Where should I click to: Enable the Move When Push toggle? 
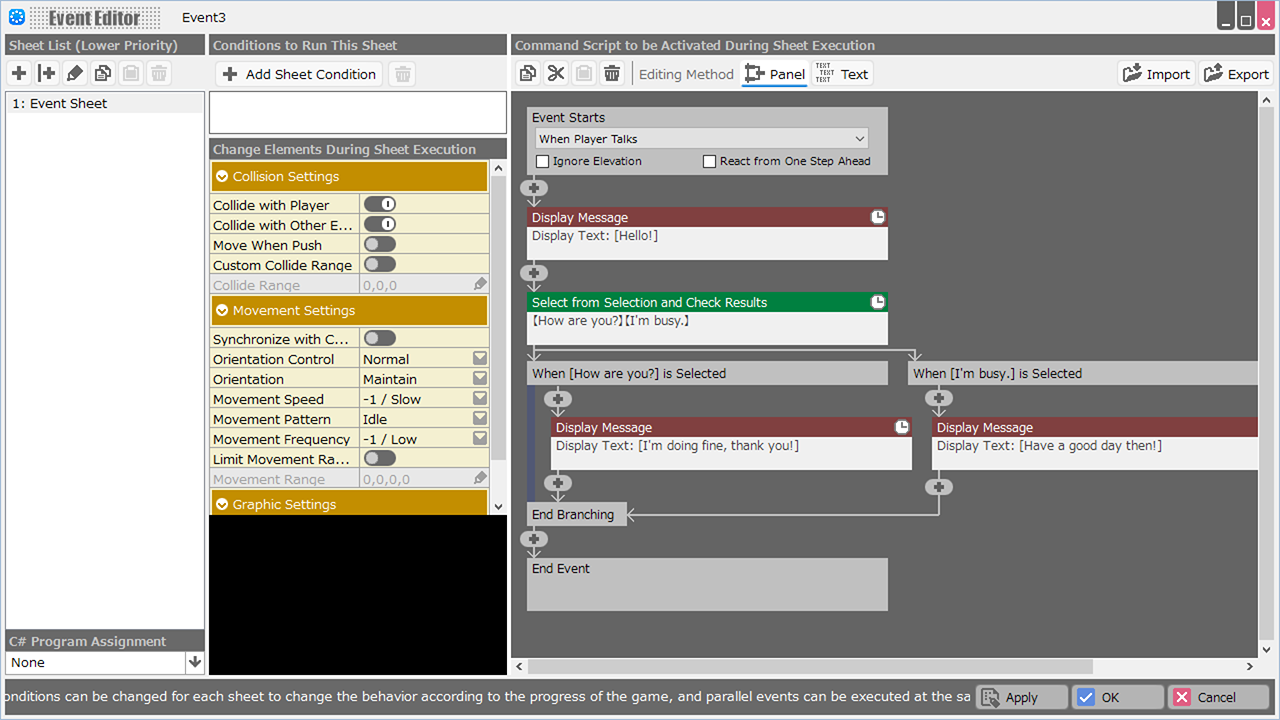tap(380, 244)
